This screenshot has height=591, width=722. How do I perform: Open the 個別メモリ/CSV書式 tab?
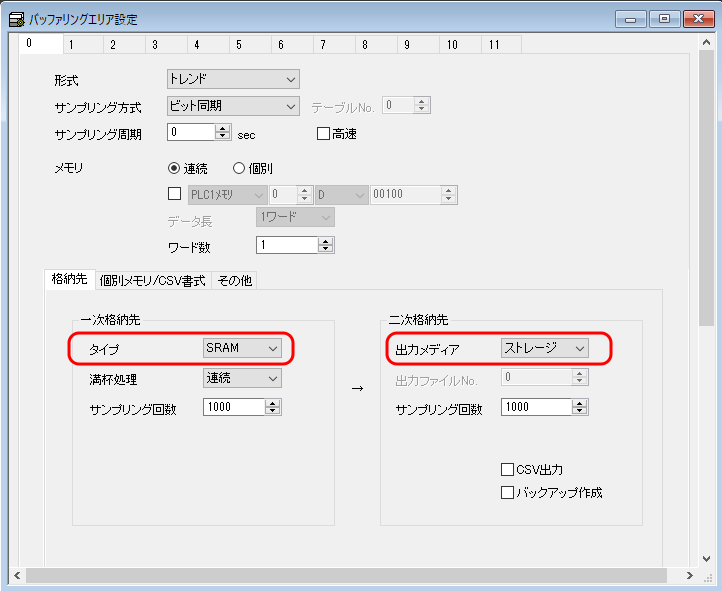[152, 281]
